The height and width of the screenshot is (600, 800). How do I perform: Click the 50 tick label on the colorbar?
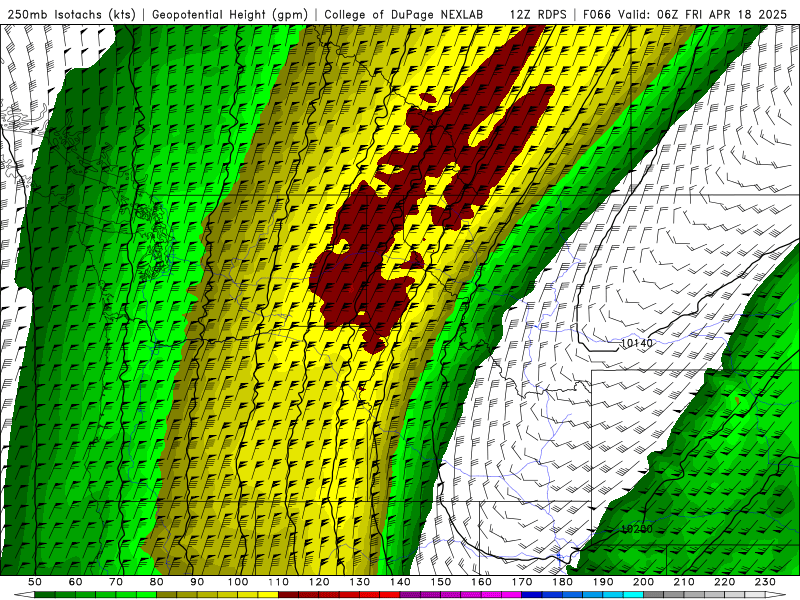35,582
